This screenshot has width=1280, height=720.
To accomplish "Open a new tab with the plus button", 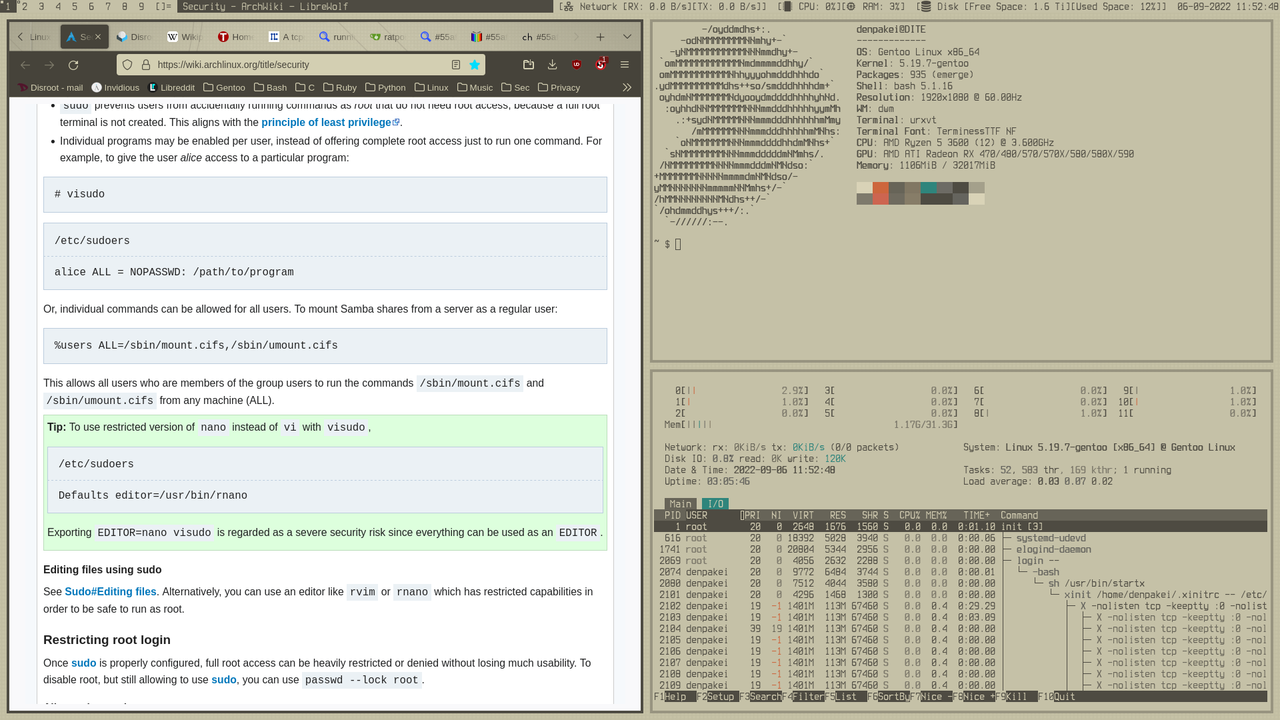I will coord(601,37).
